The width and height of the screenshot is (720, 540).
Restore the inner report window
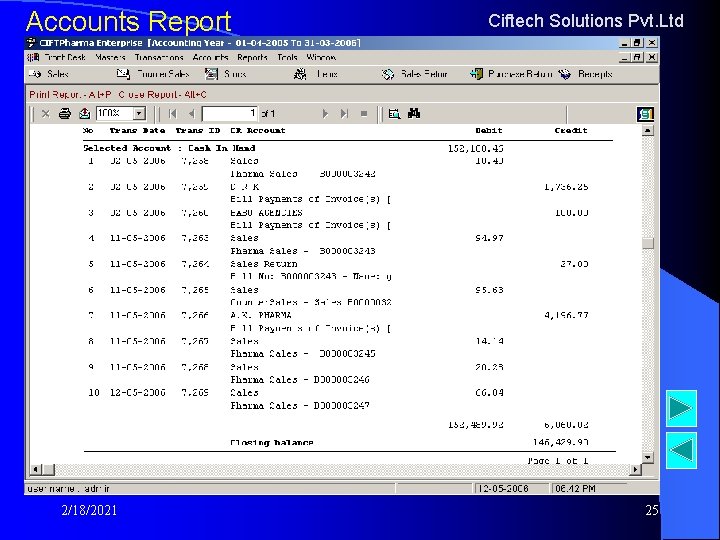pos(637,57)
